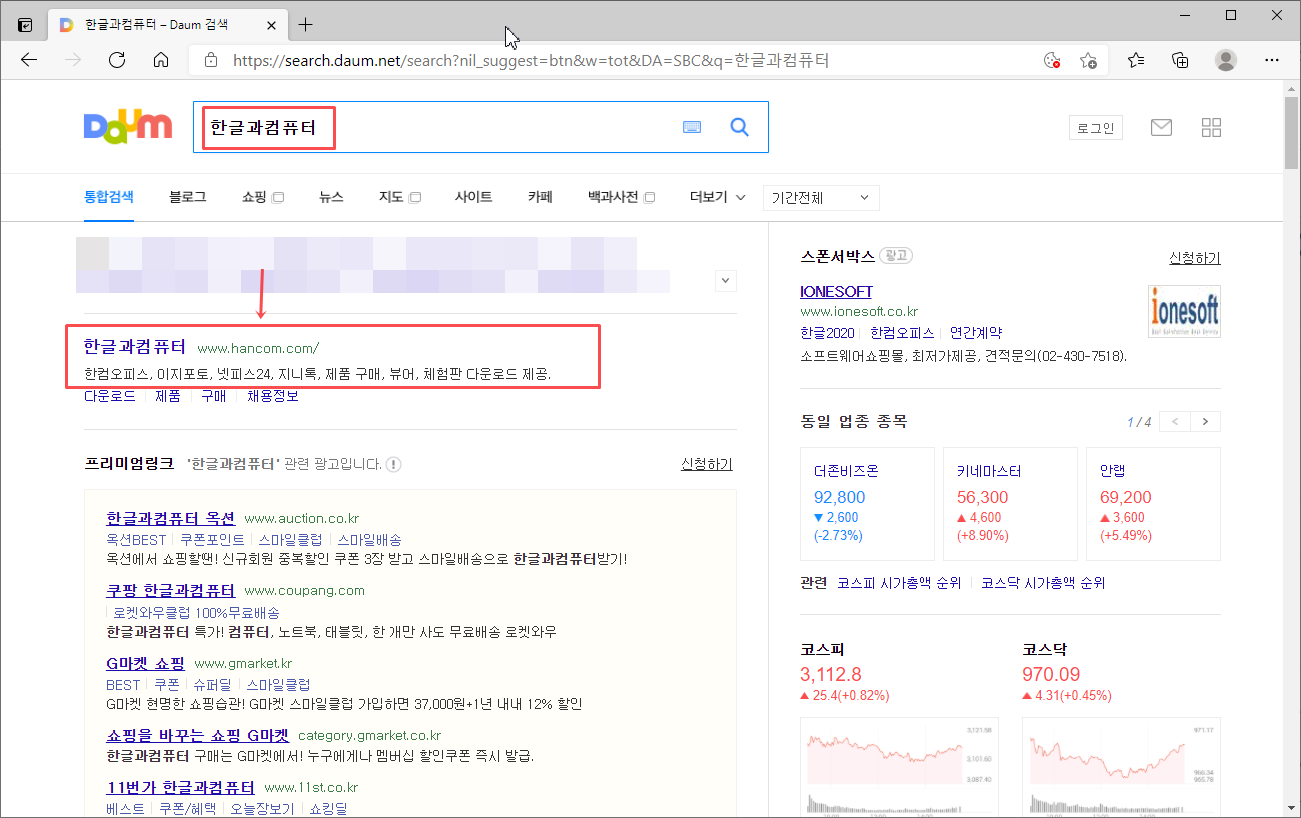Open 코스닥 시가총액 순위 link
Screen dimensions: 1301x818
click(1043, 583)
